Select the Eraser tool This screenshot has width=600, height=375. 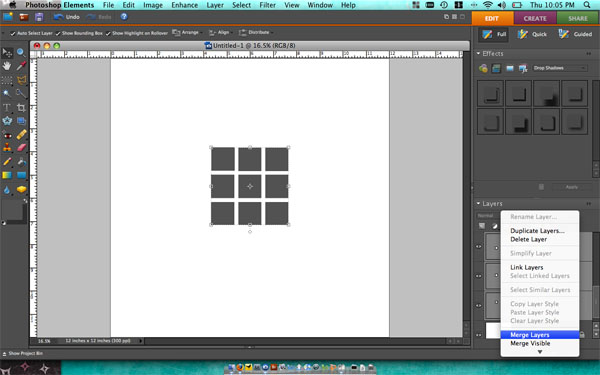pos(22,148)
